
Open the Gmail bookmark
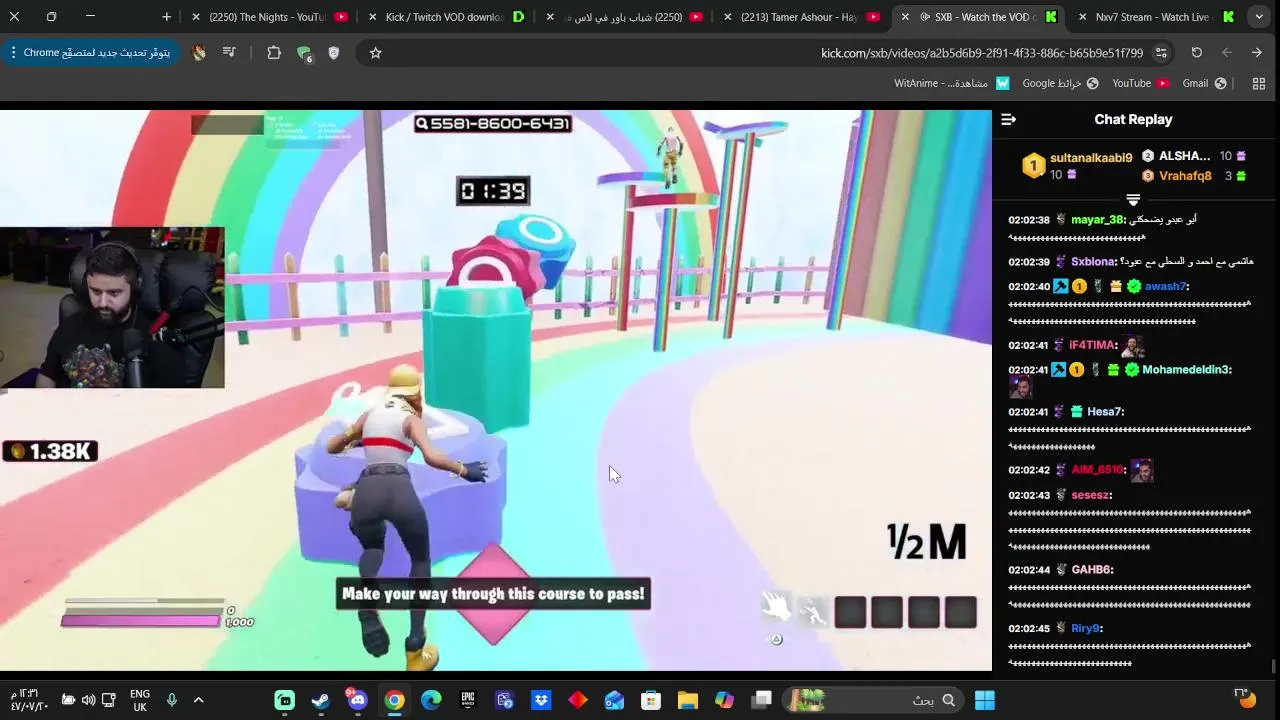click(1204, 84)
